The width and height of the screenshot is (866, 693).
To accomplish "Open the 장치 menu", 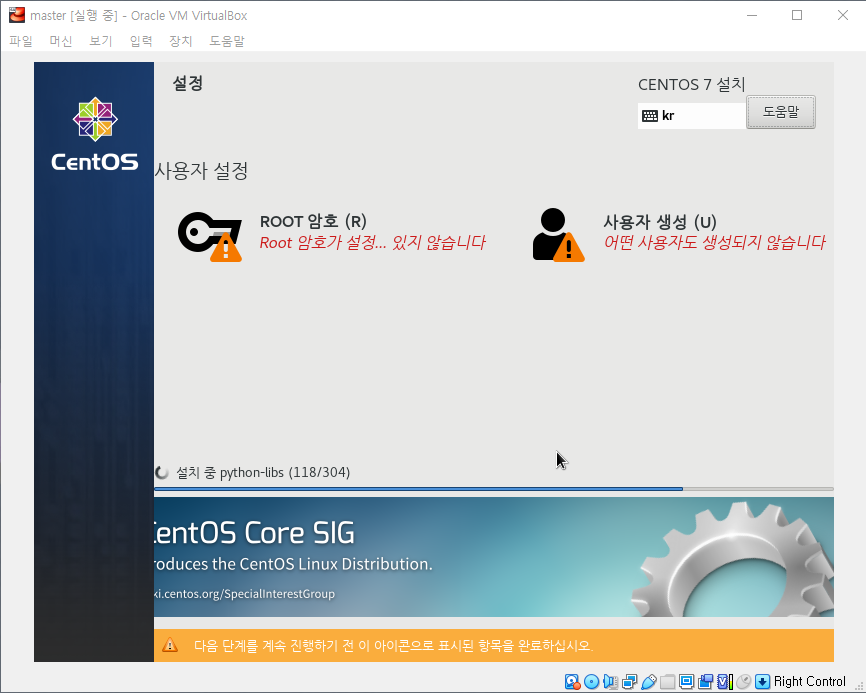I will (181, 41).
